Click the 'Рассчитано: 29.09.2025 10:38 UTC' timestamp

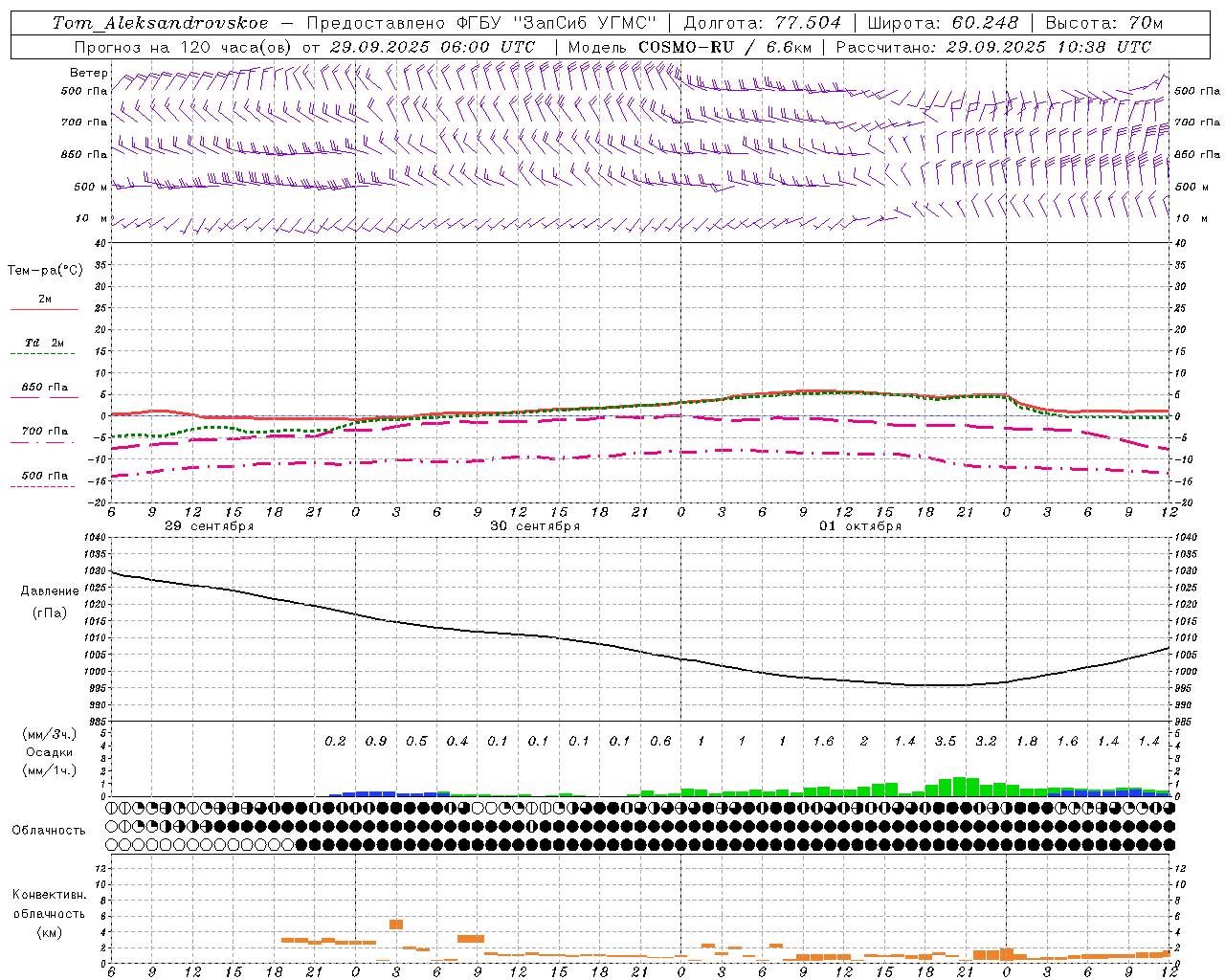point(993,47)
